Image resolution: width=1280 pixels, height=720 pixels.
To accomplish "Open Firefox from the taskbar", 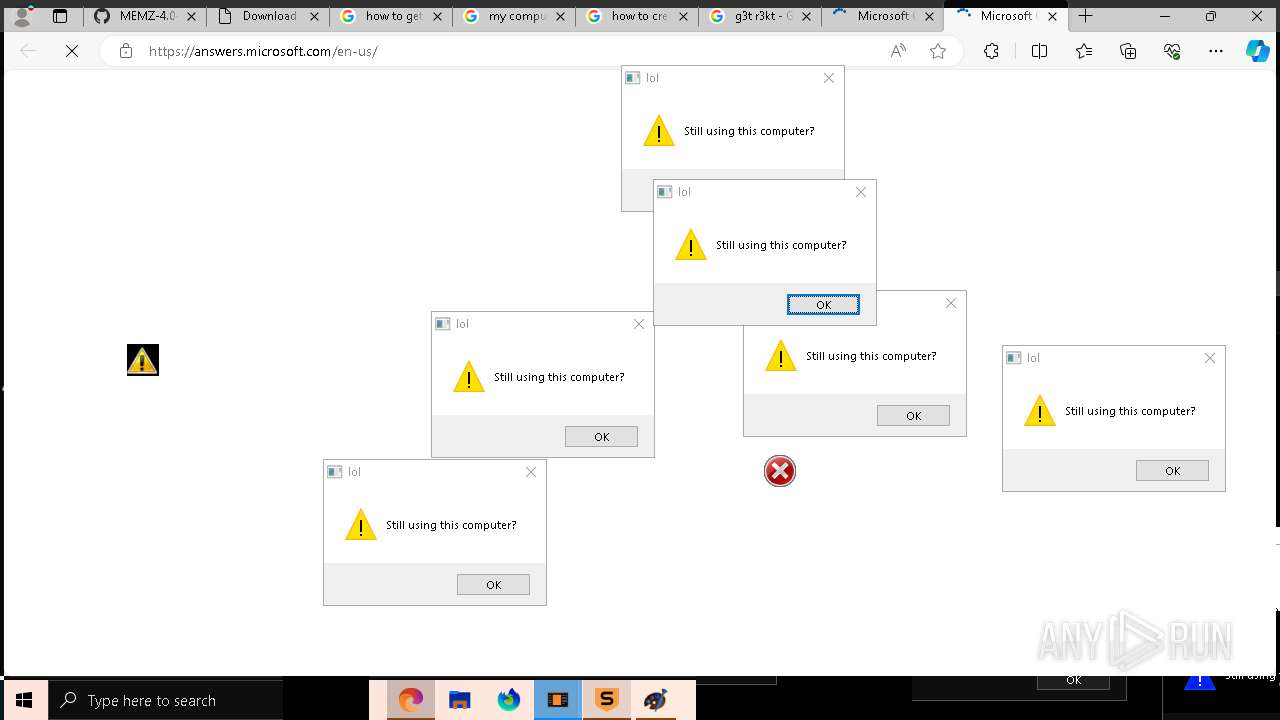I will click(x=509, y=700).
